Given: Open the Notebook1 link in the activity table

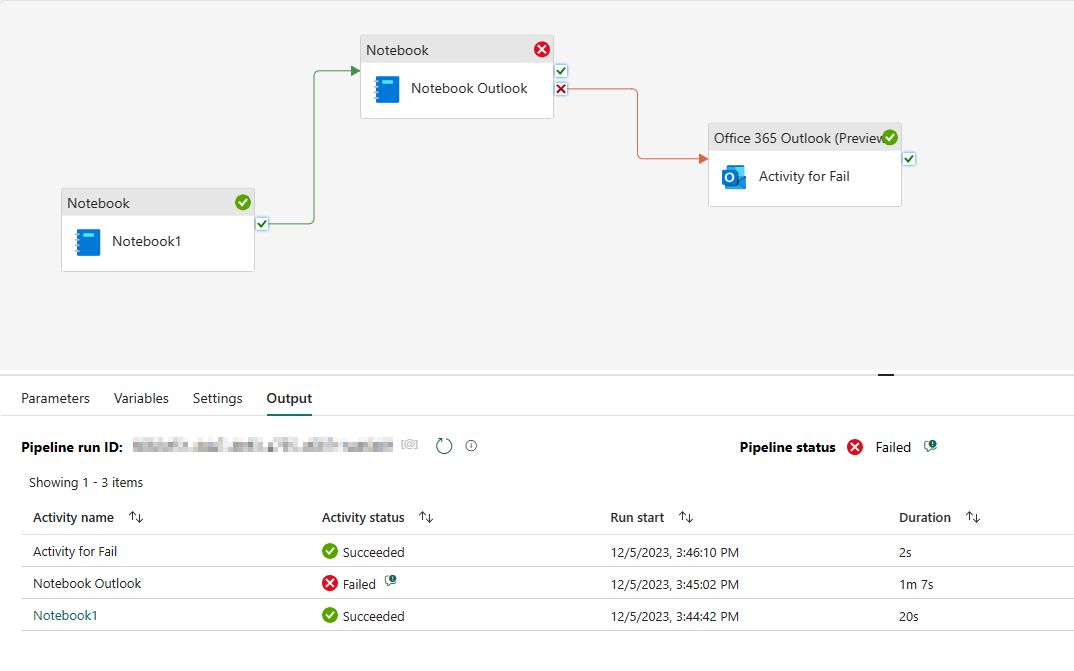Looking at the screenshot, I should click(x=65, y=616).
